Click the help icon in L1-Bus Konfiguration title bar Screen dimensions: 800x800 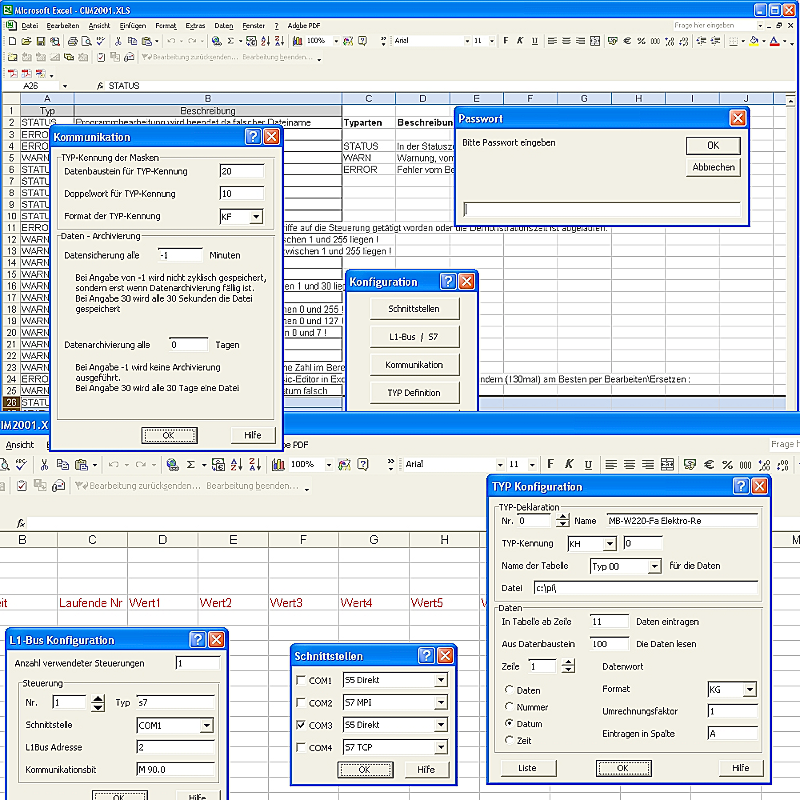point(197,640)
